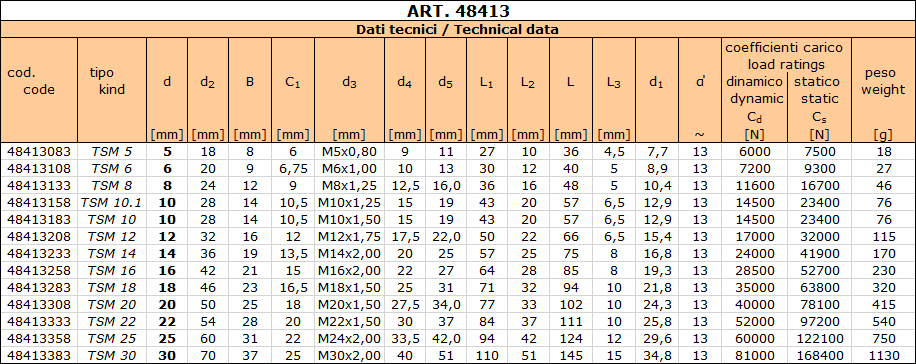Click d1 value 34,8
Viewport: 916px width, 364px height.
click(x=657, y=355)
